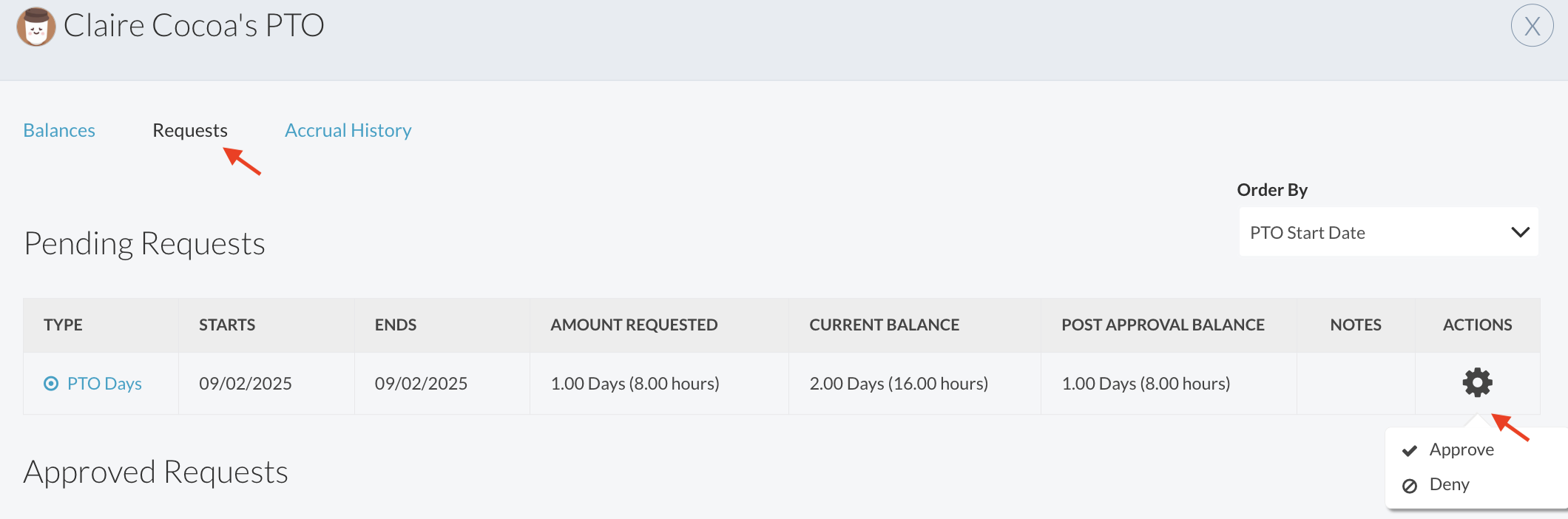Viewport: 1568px width, 519px height.
Task: Click the gear icon in Actions column
Action: [x=1477, y=382]
